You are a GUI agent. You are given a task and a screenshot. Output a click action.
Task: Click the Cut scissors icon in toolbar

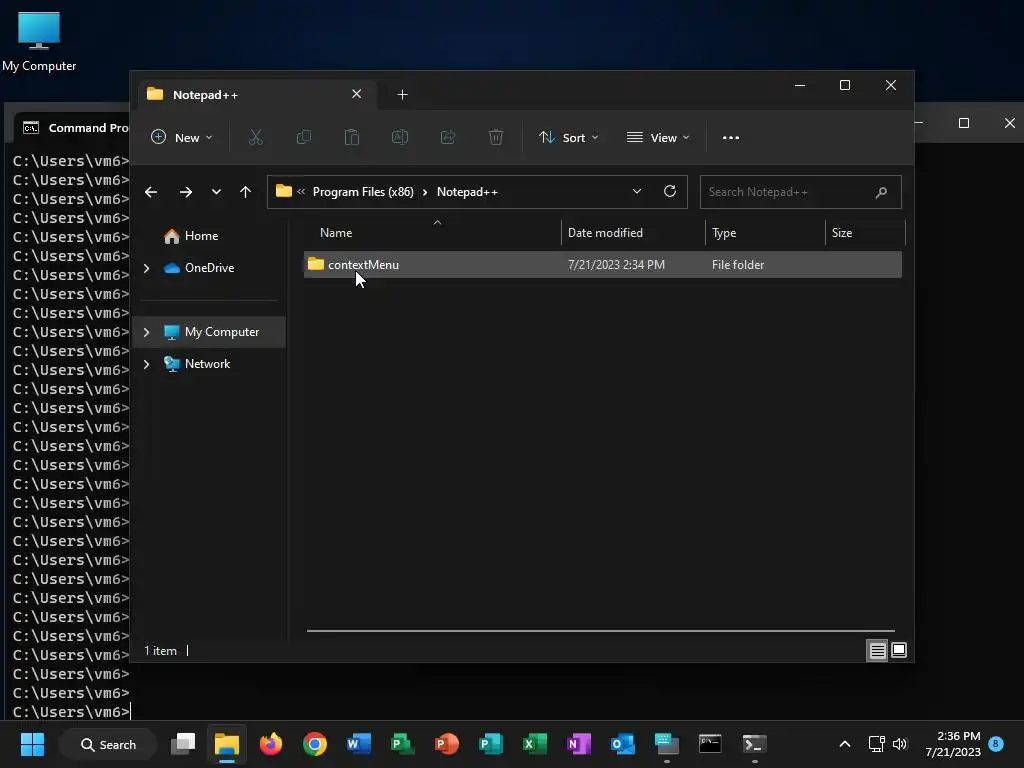255,137
